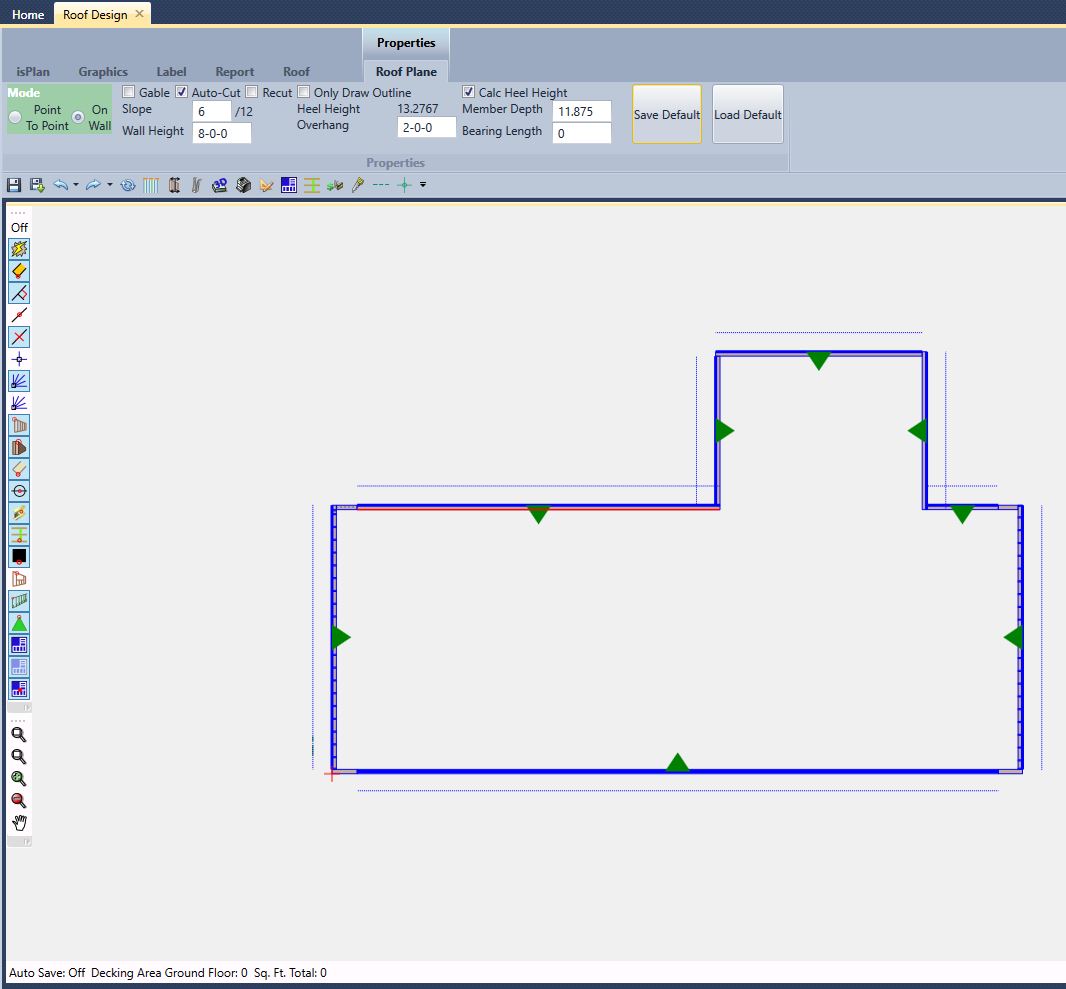
Task: Click the refresh arrows toolbar icon
Action: pyautogui.click(x=127, y=185)
